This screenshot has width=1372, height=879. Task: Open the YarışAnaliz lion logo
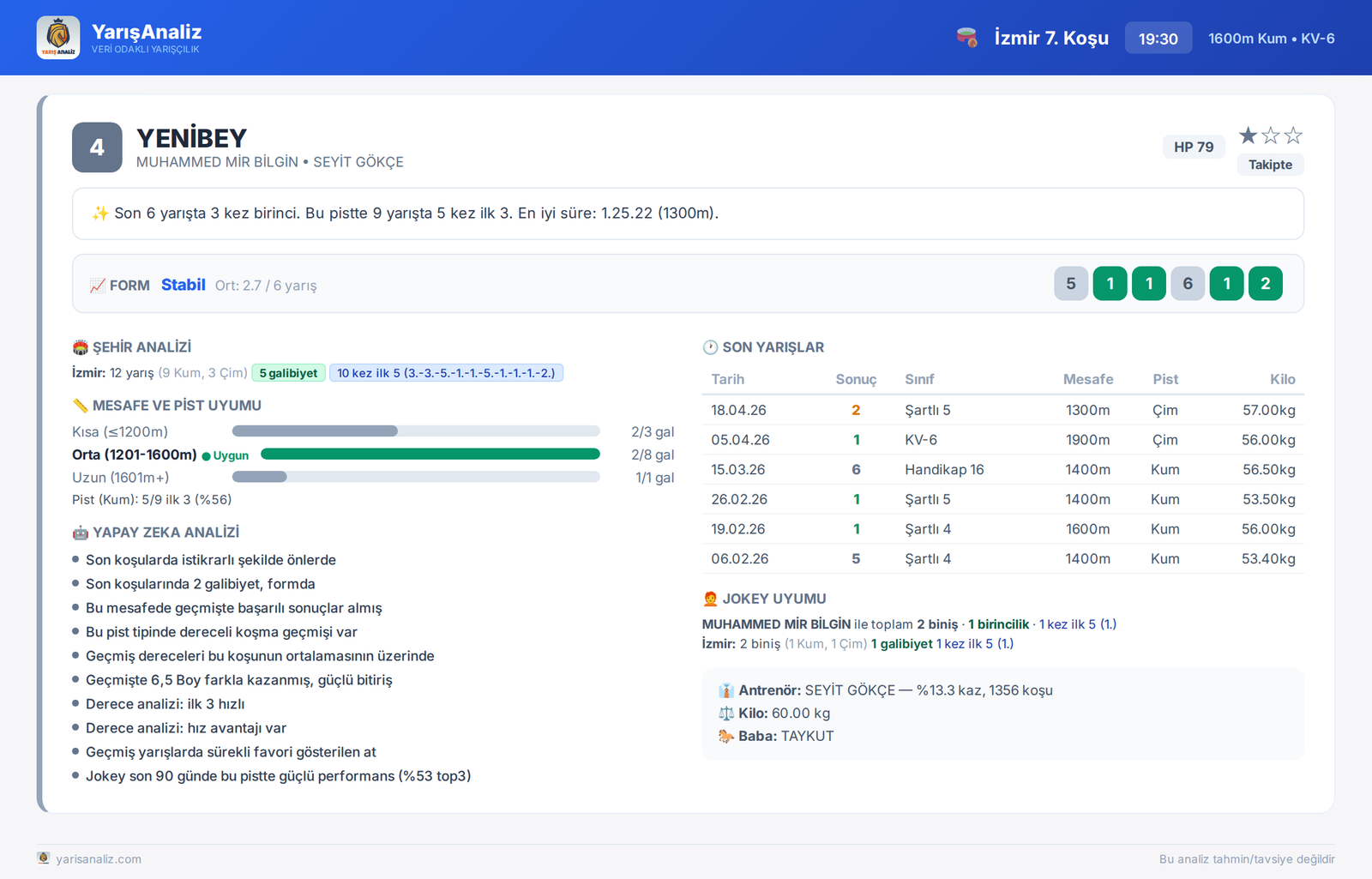pos(58,38)
